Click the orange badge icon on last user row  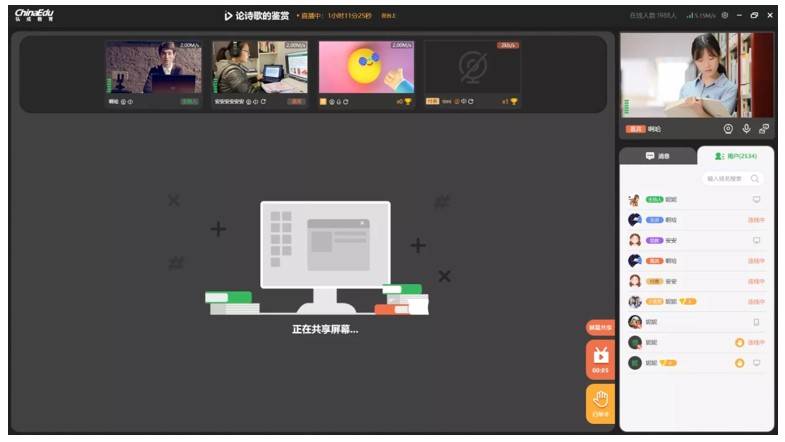tap(740, 363)
